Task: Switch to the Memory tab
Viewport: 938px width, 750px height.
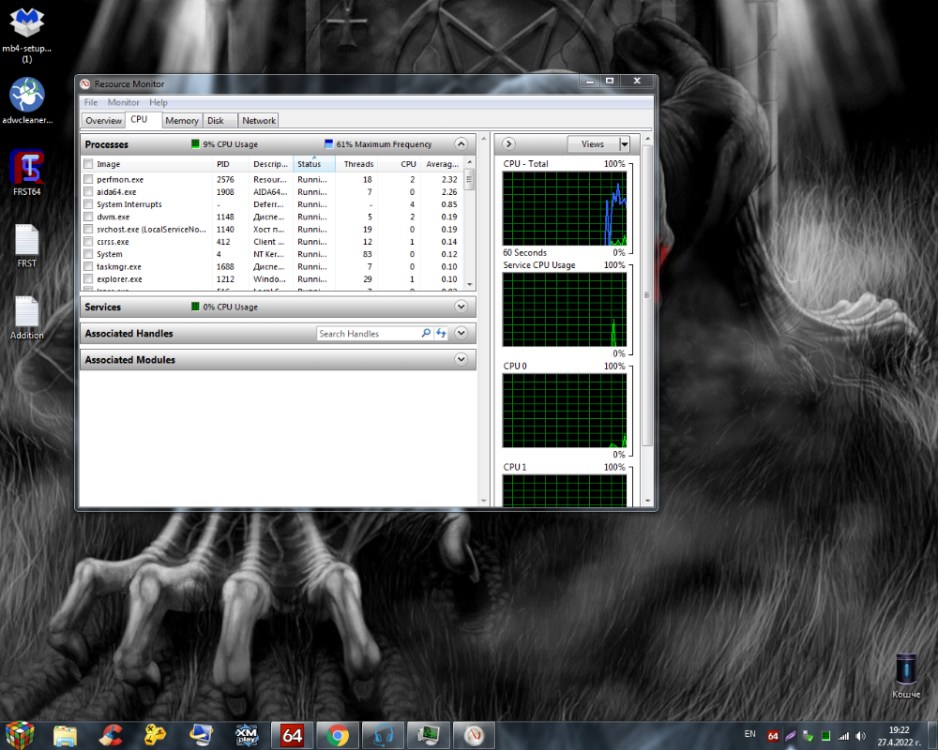Action: (182, 121)
